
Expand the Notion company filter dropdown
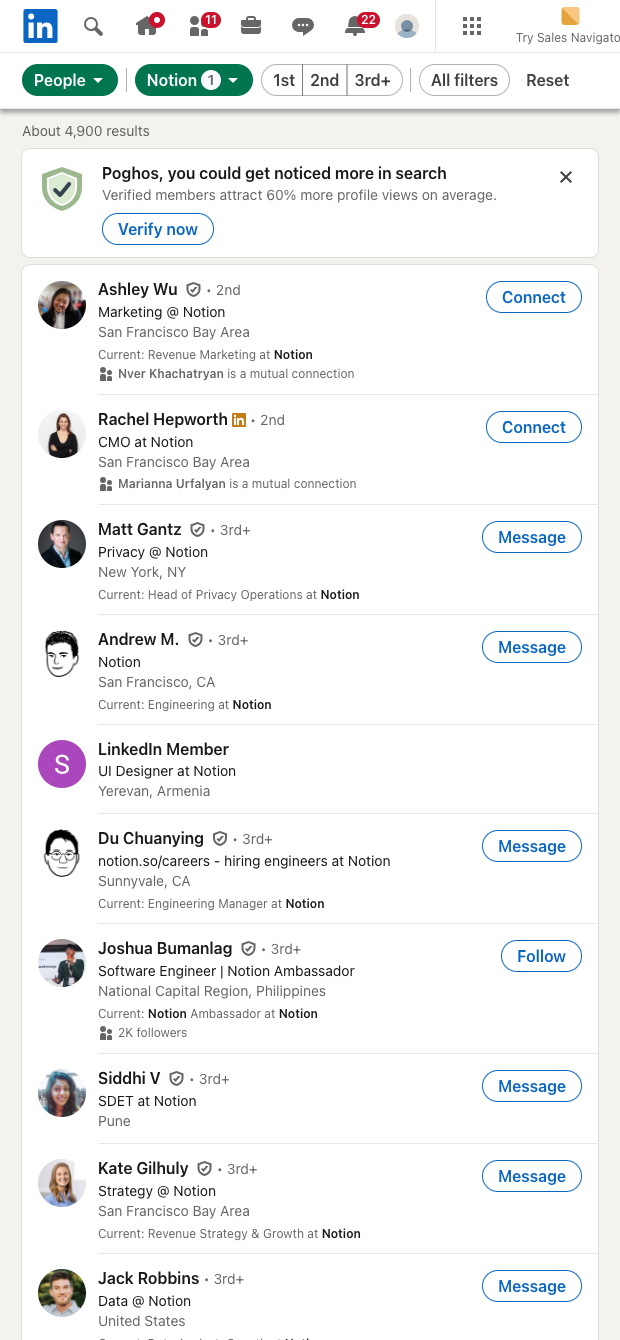pos(194,80)
